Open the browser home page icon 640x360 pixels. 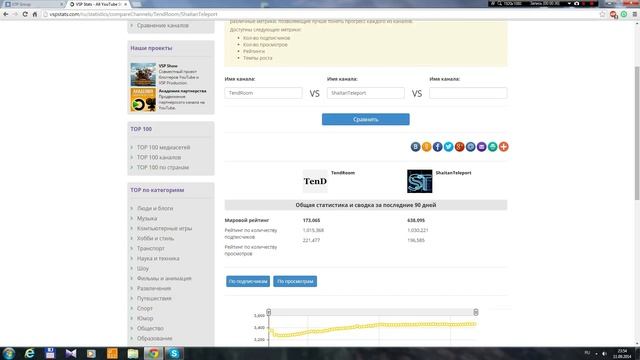coord(35,14)
